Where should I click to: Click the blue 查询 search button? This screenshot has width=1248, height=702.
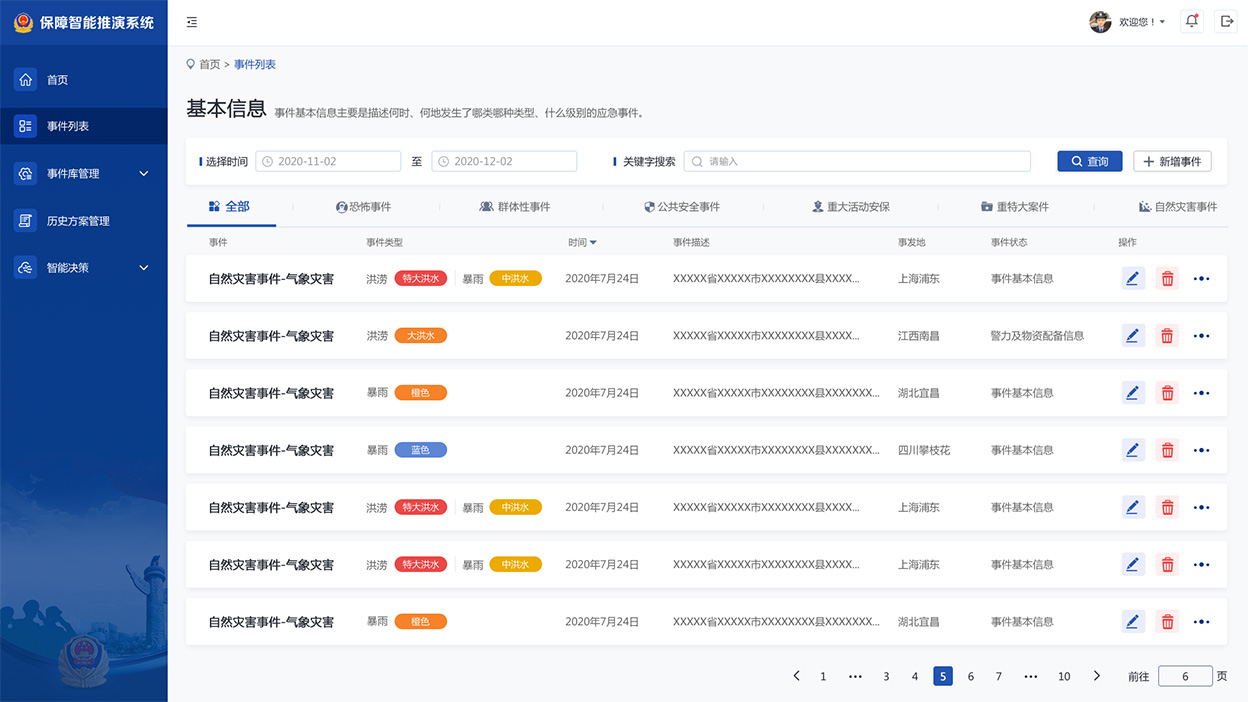[1090, 161]
